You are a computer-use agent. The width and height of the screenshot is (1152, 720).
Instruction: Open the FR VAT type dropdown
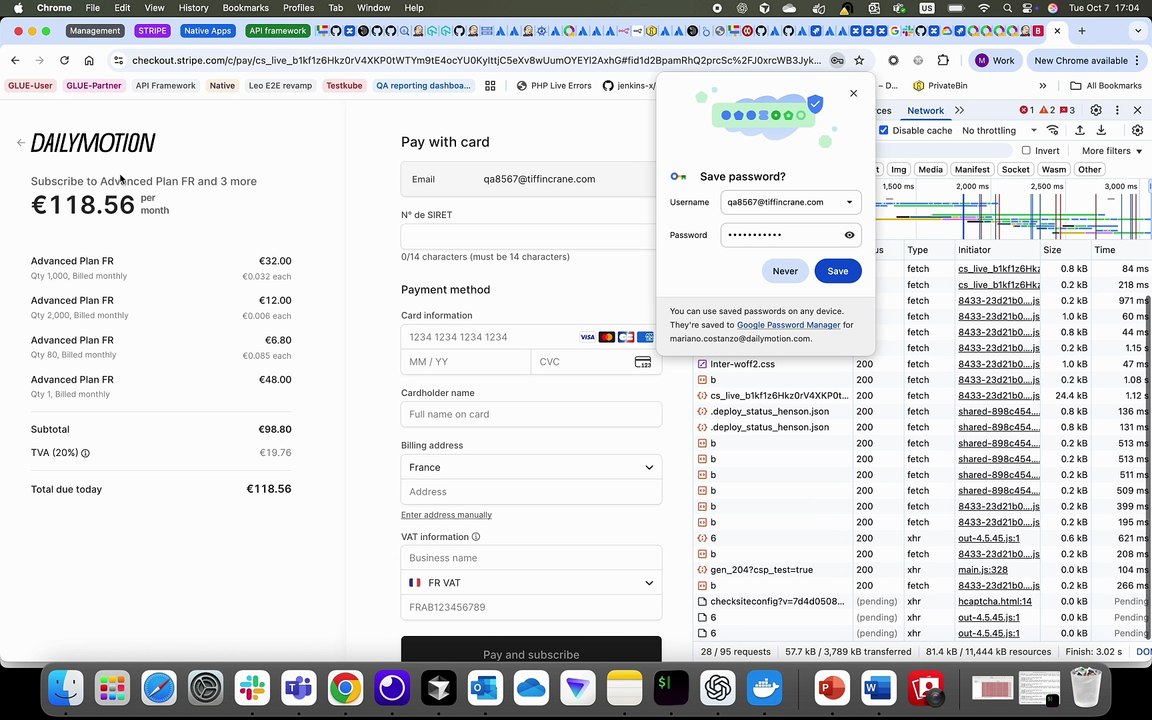click(531, 583)
